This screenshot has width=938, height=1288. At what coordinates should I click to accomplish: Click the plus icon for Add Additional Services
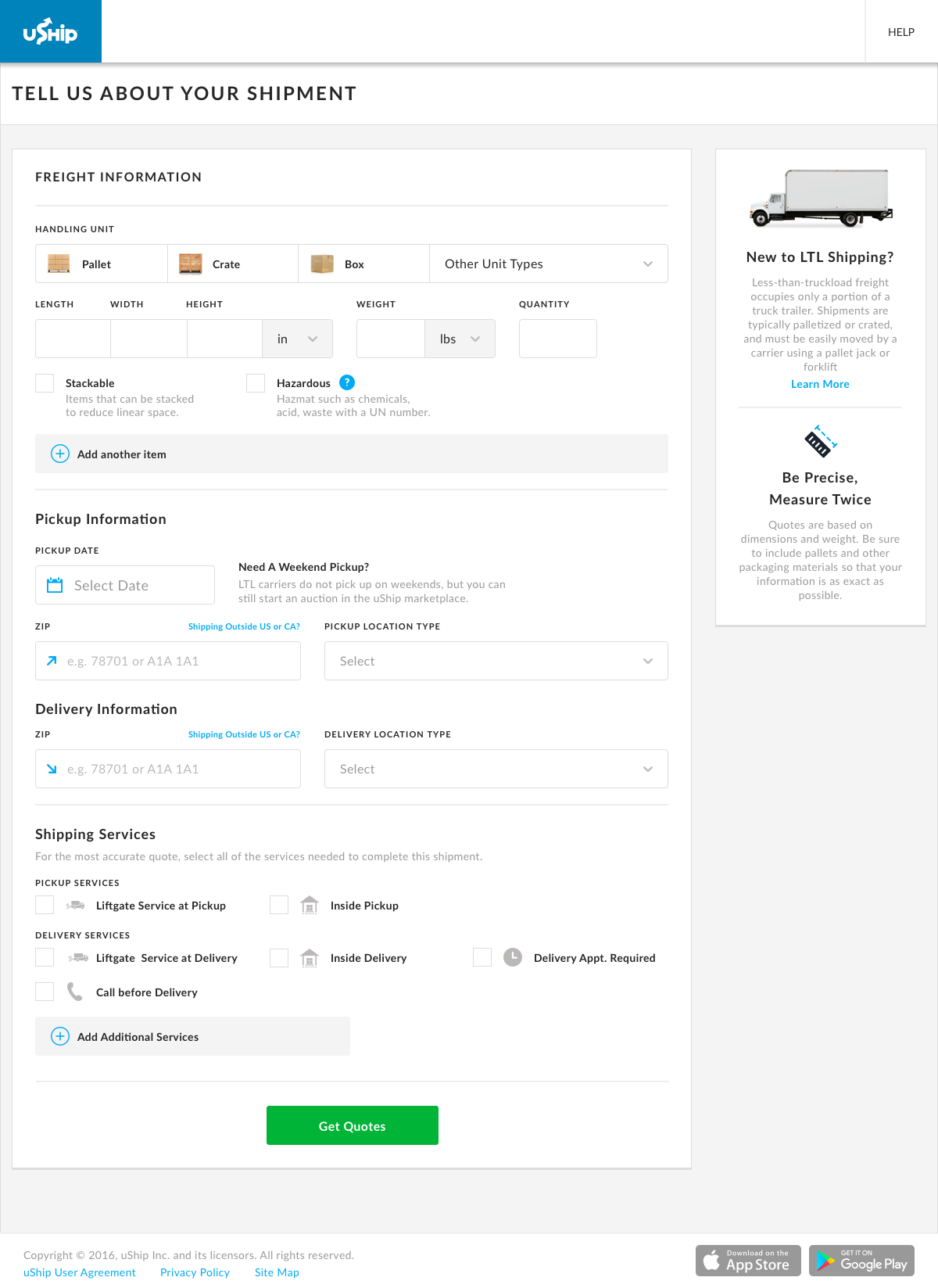click(x=60, y=1036)
